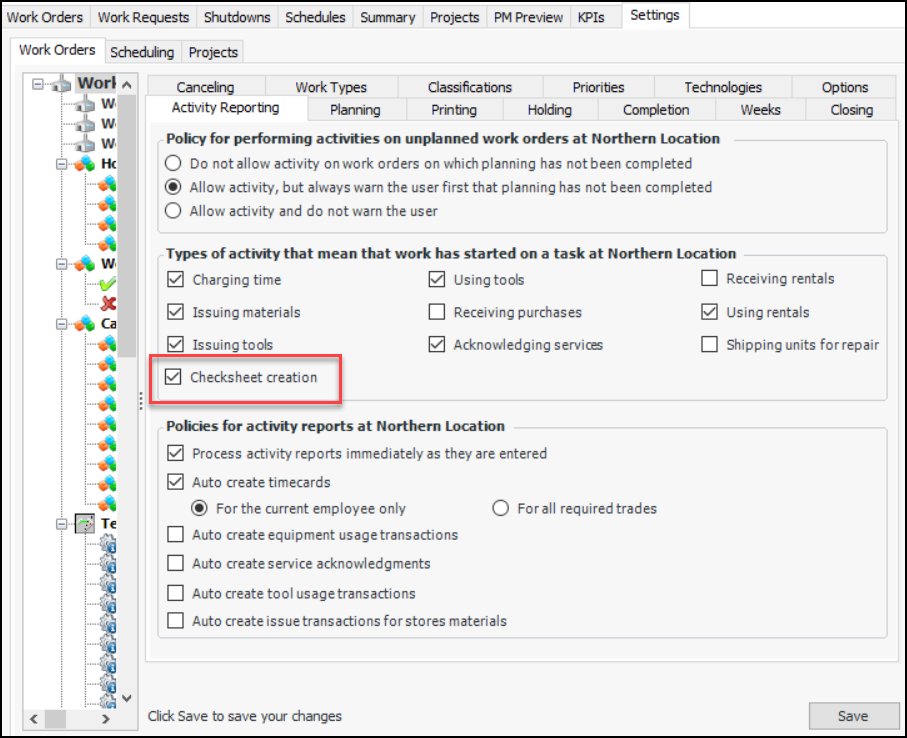The width and height of the screenshot is (907, 738).
Task: Toggle the Issuing tools checkbox
Action: [x=175, y=344]
